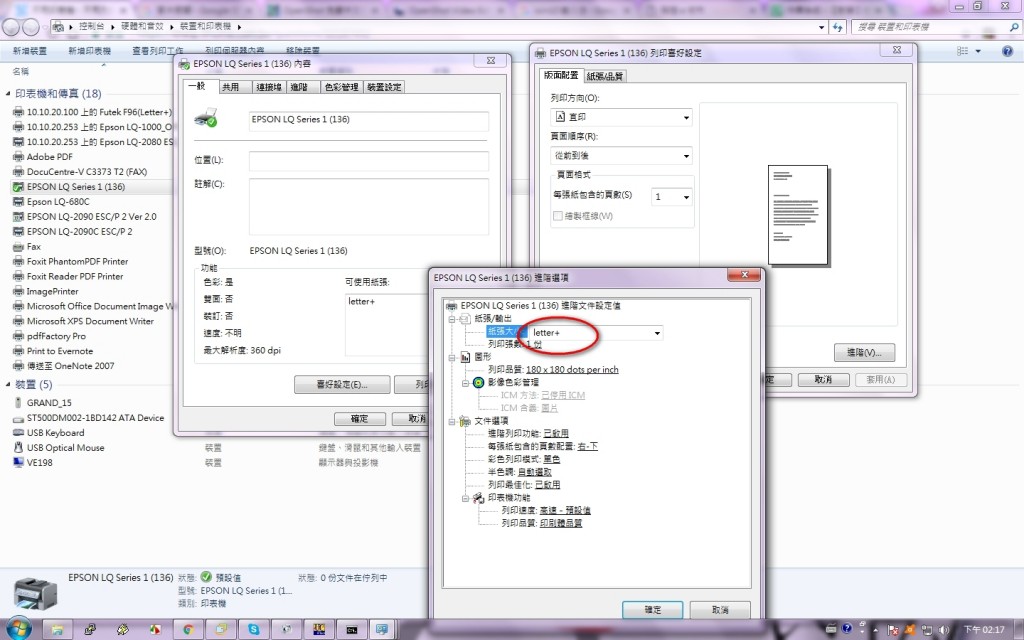The width and height of the screenshot is (1024, 640).
Task: Click the pdfFactory Pro printer icon
Action: pos(18,336)
